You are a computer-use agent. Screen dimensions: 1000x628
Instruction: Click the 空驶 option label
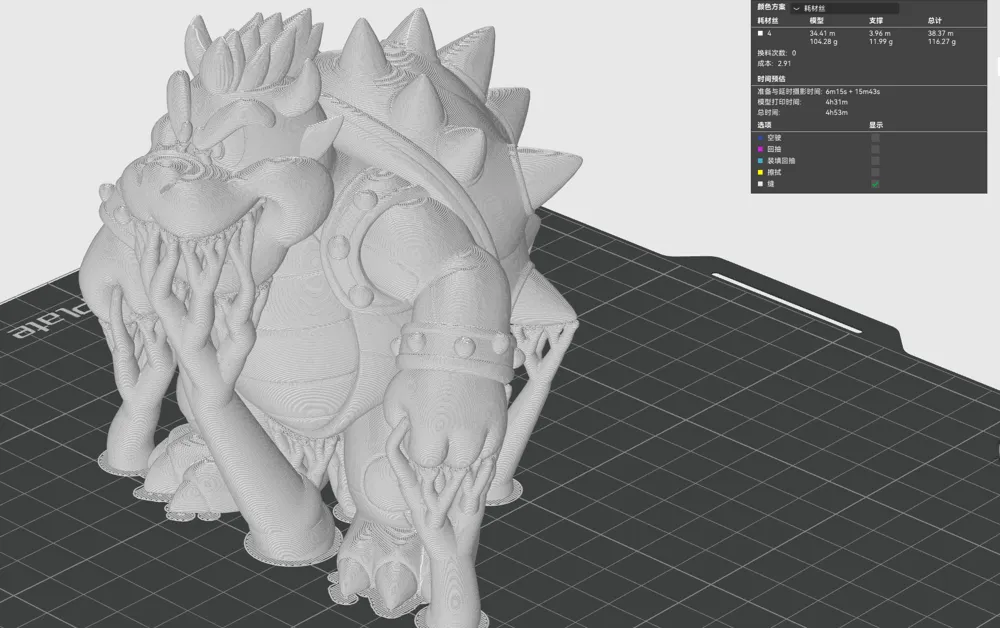pyautogui.click(x=774, y=138)
